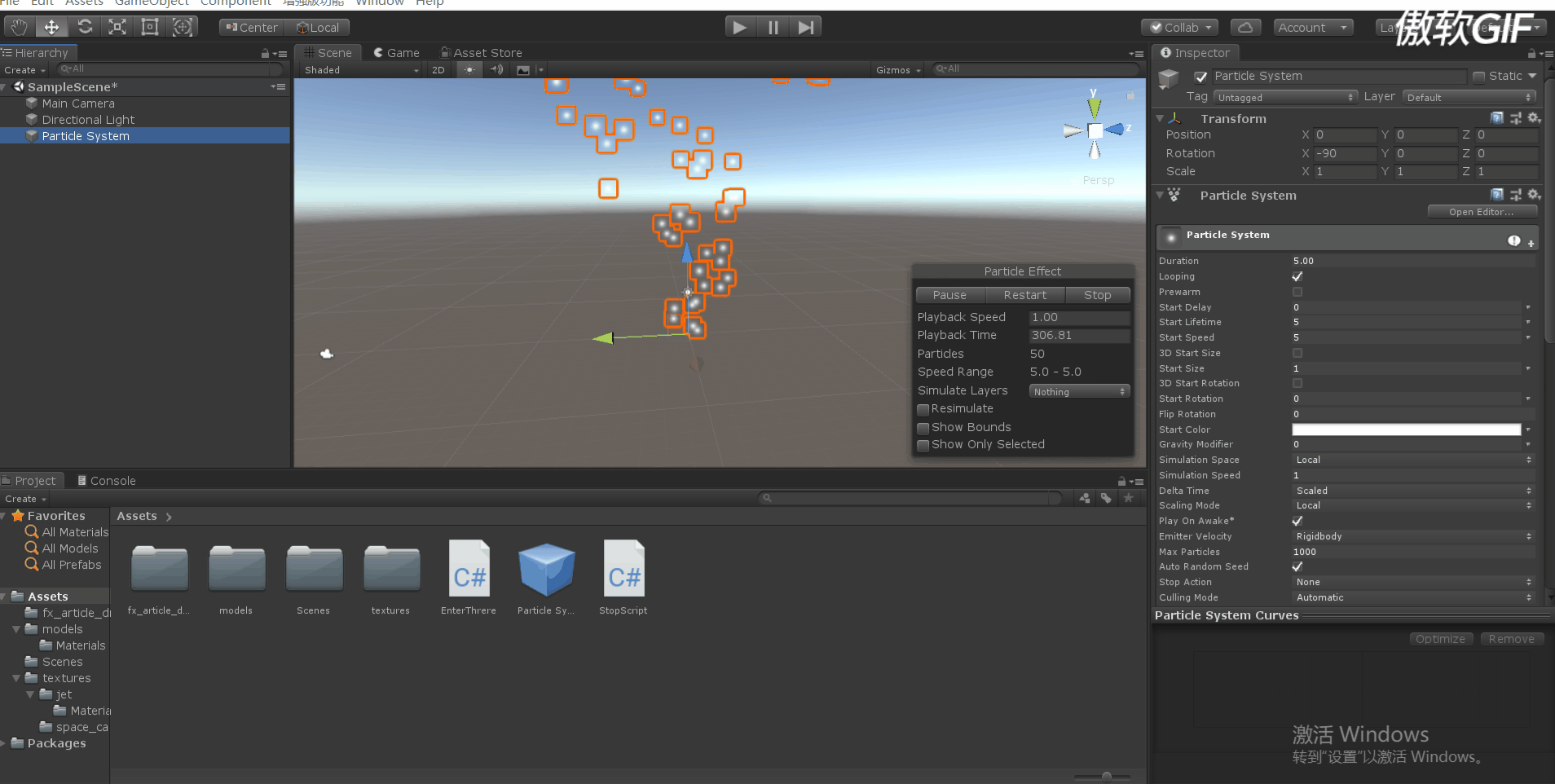The width and height of the screenshot is (1555, 784).
Task: Open Transform component settings gear
Action: coord(1534,118)
